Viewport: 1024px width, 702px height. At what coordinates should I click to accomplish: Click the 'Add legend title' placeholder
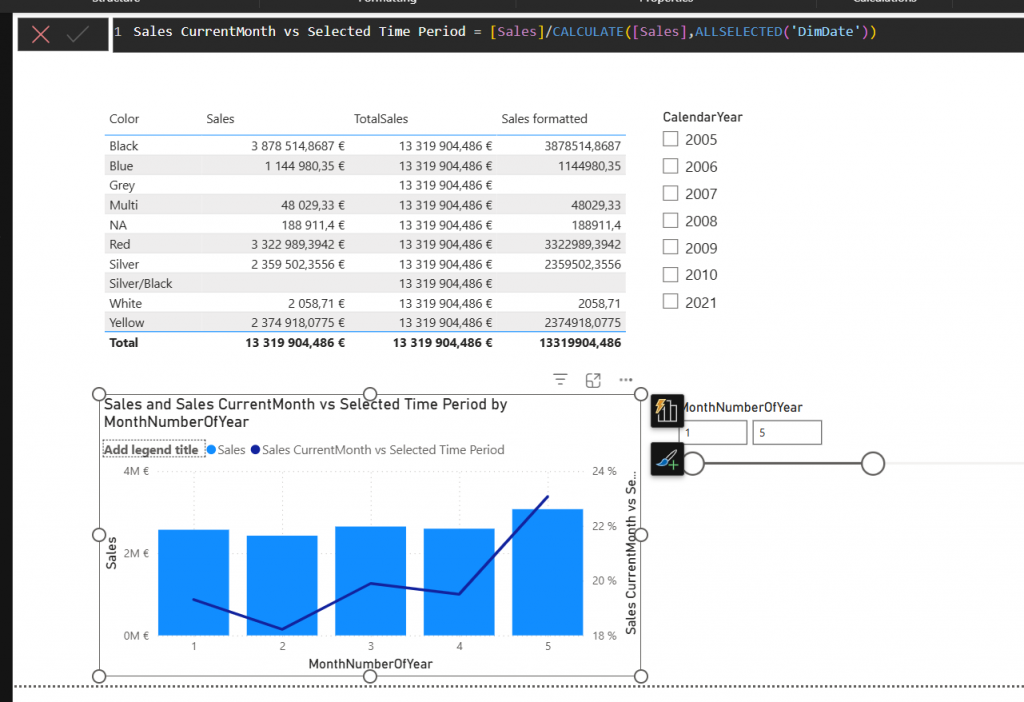coord(151,450)
